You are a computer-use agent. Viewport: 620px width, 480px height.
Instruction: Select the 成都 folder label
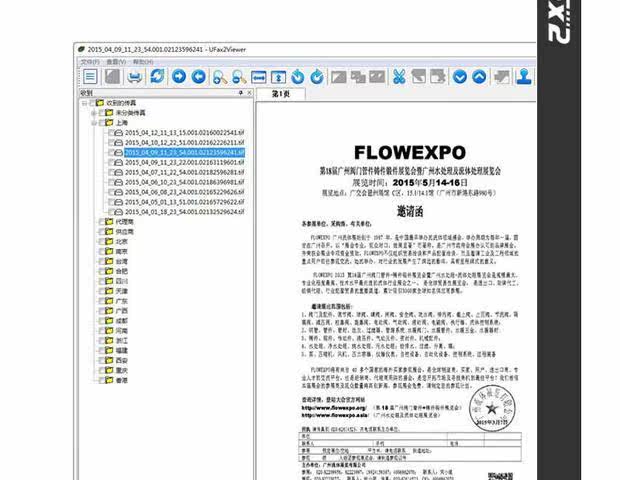click(x=122, y=321)
